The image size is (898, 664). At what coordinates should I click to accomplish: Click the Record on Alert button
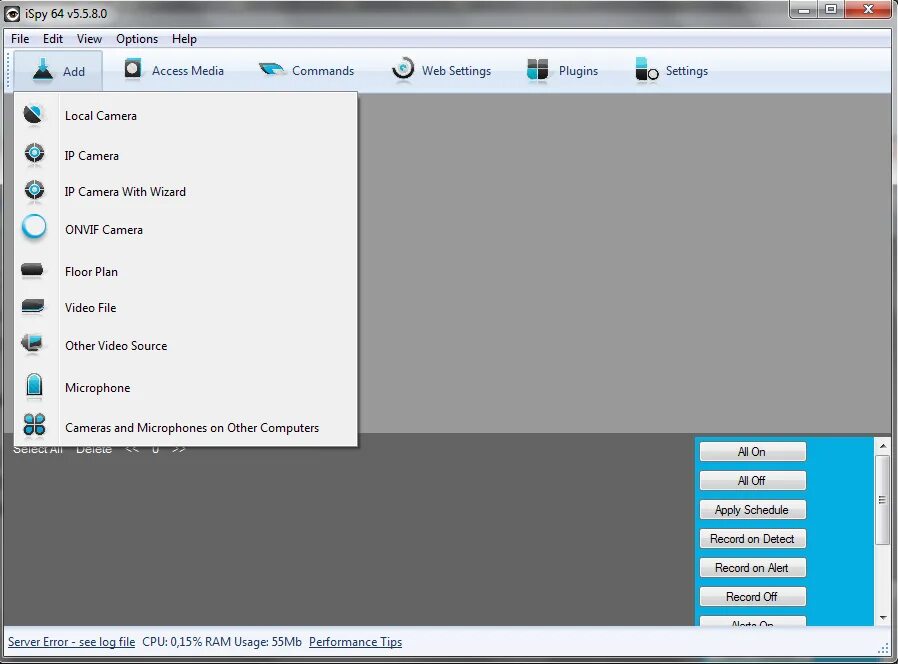(752, 568)
